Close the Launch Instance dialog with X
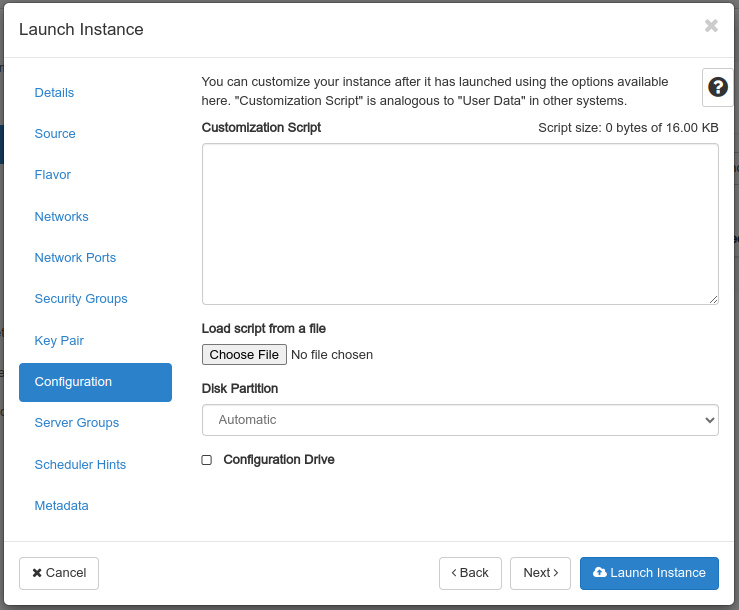 (711, 25)
